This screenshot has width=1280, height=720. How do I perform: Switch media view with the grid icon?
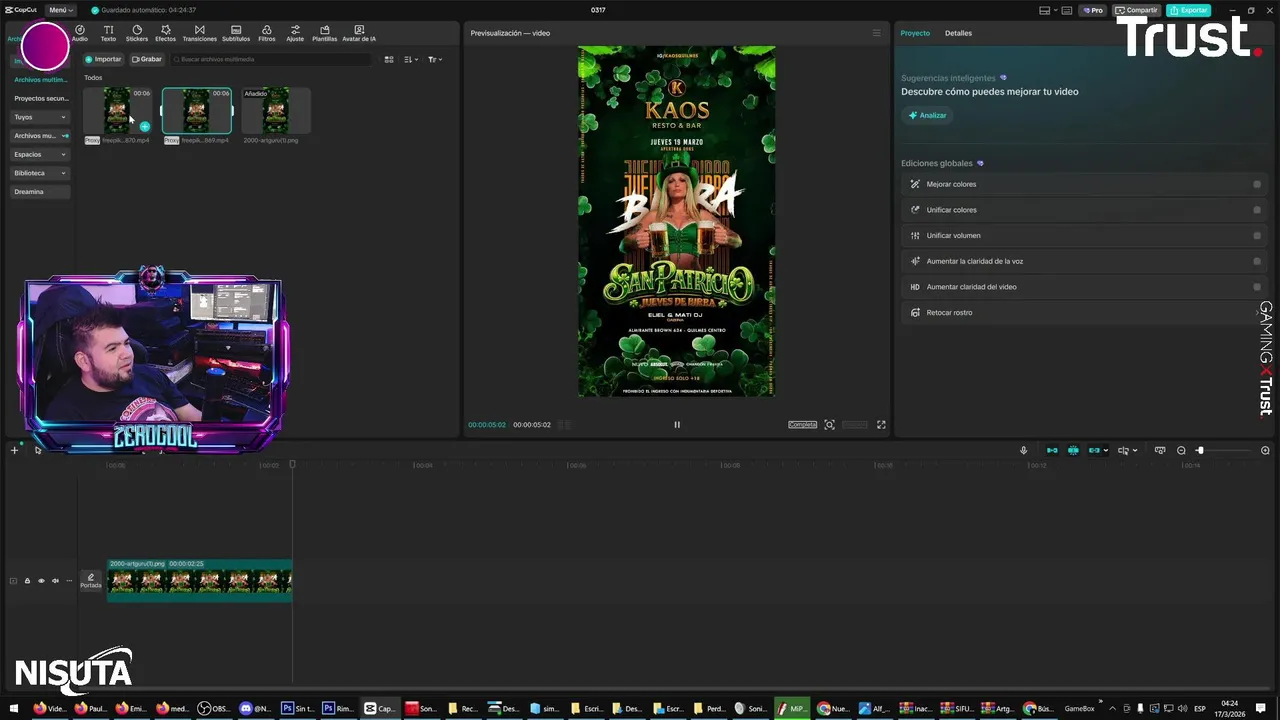coord(389,59)
